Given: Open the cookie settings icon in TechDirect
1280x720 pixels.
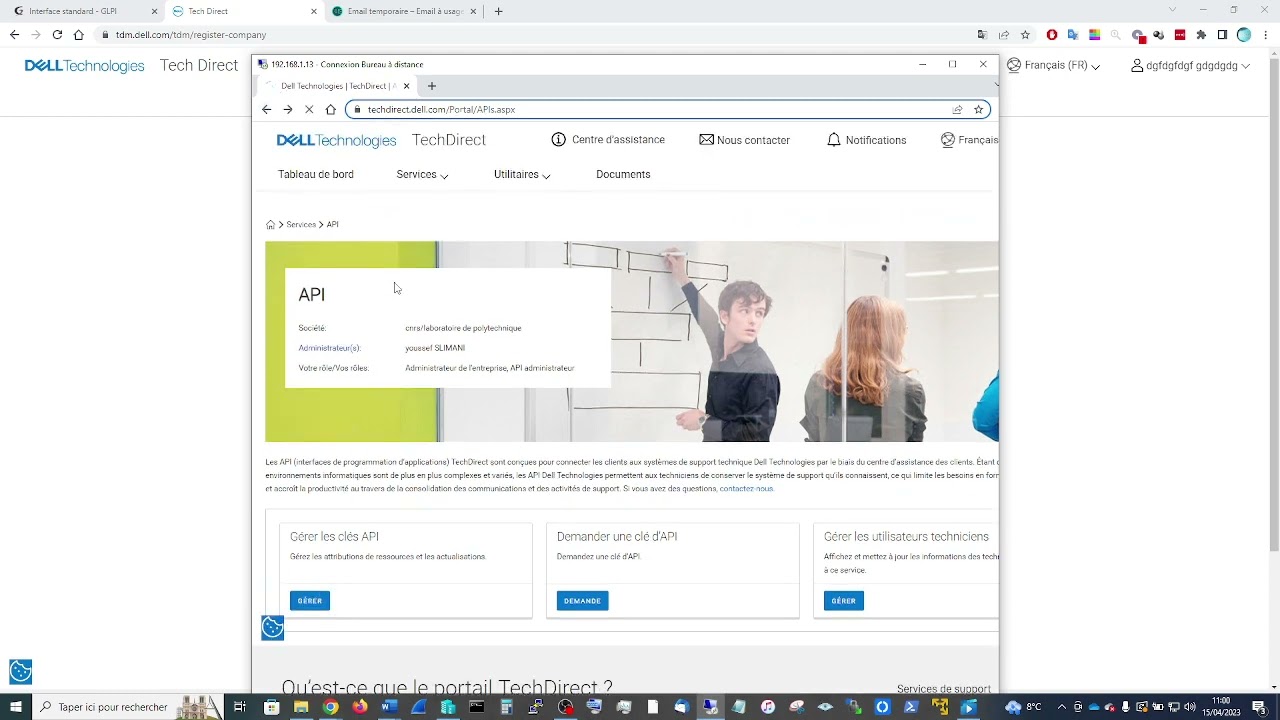Looking at the screenshot, I should pyautogui.click(x=272, y=627).
